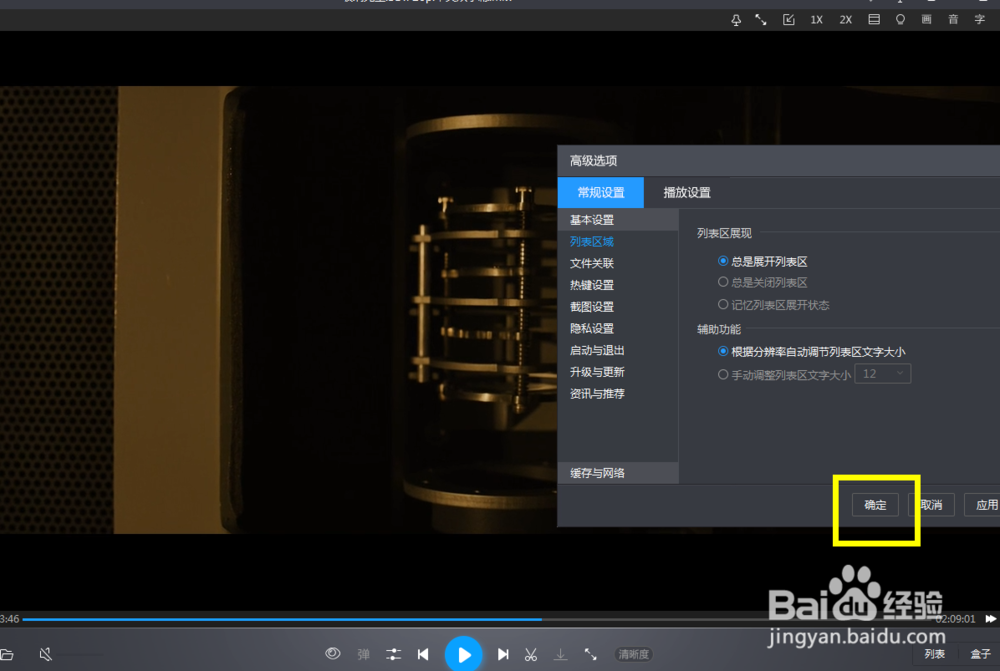Screen dimensions: 1000x671
Task: Click the fast-forward arrow beside total time
Action: pos(990,619)
